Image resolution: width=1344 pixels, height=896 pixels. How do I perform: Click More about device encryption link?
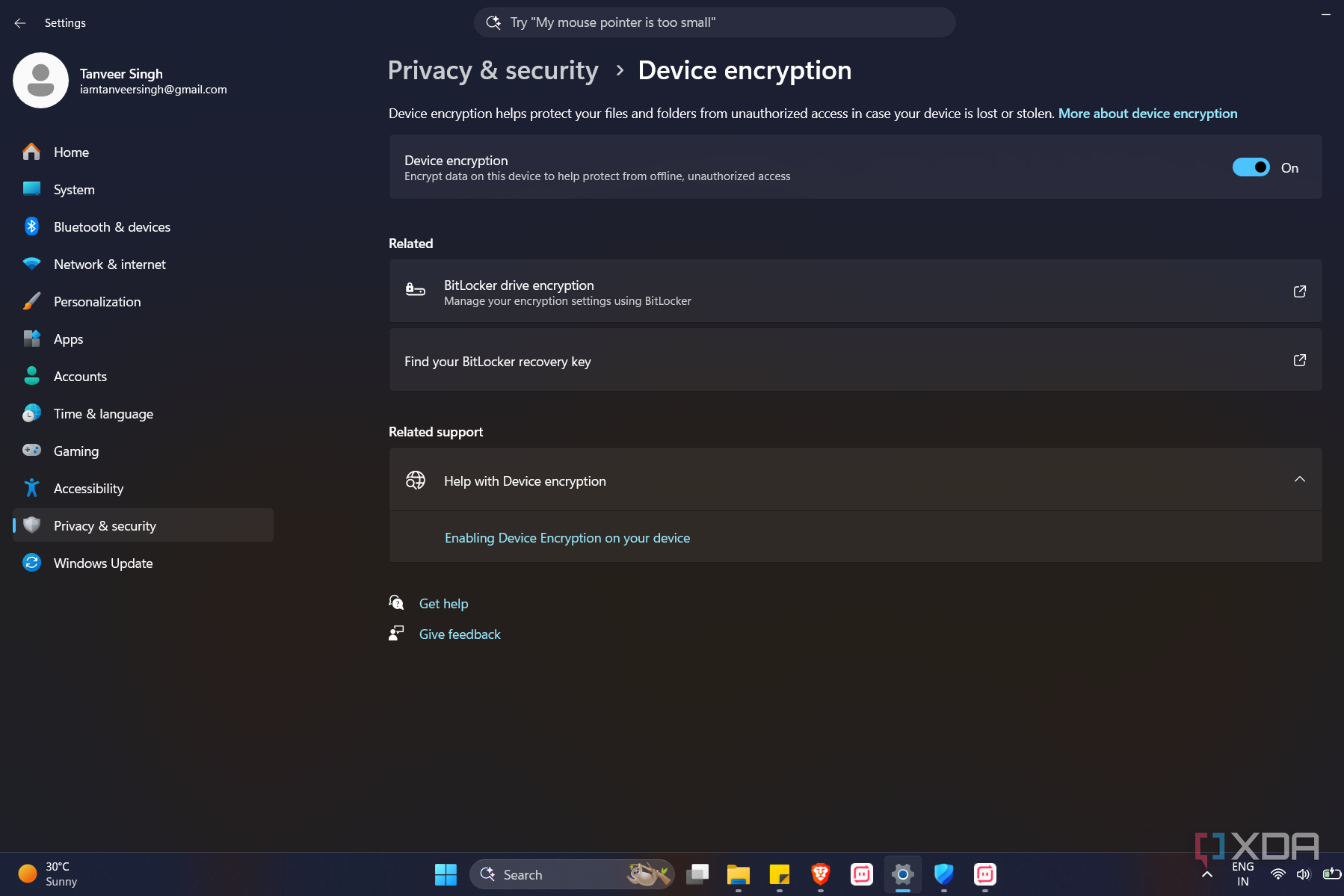tap(1147, 114)
